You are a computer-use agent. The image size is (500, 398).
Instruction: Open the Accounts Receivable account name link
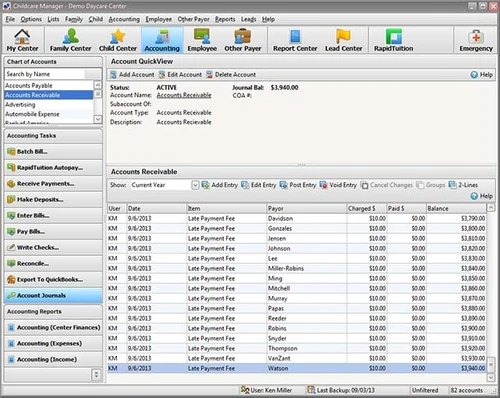tap(184, 95)
